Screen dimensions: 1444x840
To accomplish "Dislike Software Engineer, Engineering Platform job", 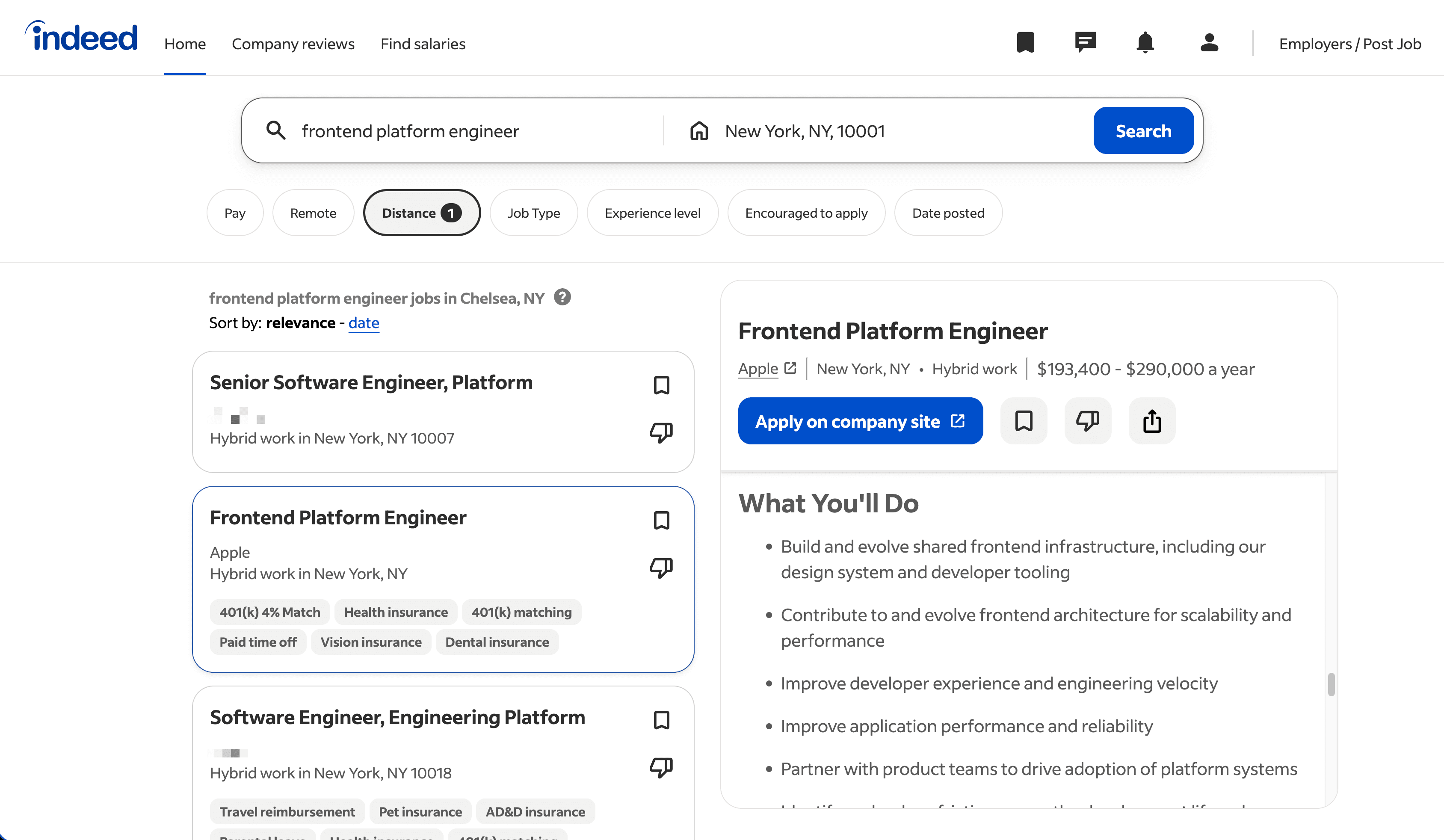I will click(x=661, y=767).
